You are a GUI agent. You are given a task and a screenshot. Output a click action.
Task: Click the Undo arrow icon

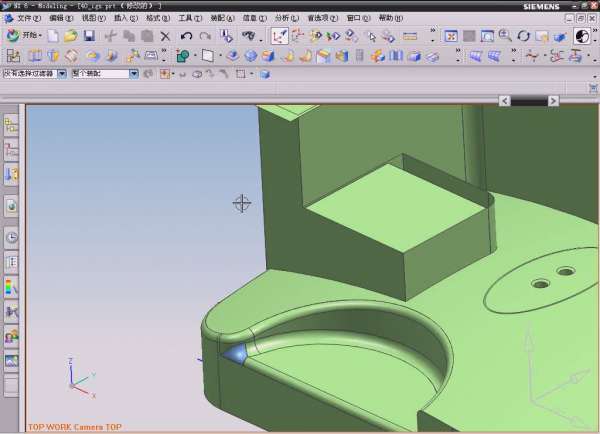[186, 36]
